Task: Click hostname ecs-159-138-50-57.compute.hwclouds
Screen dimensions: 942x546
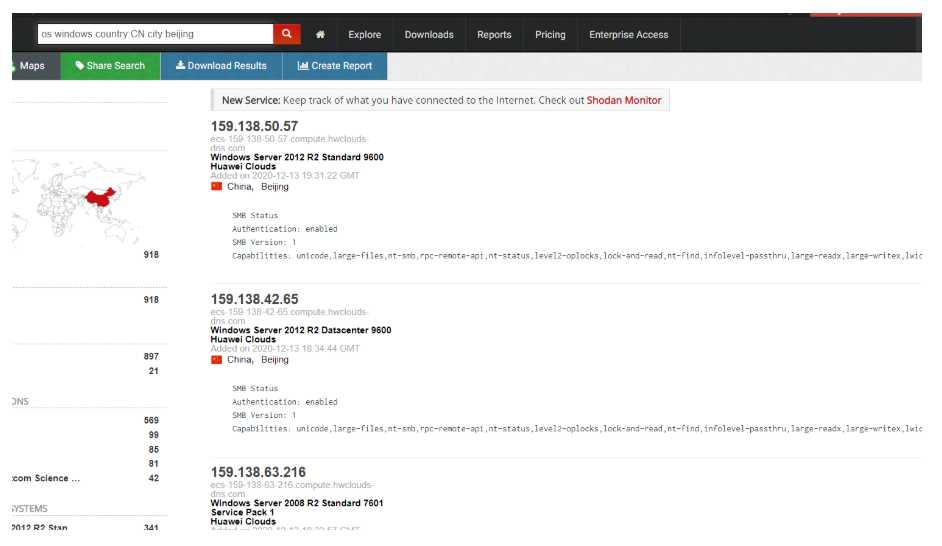Action: [288, 139]
